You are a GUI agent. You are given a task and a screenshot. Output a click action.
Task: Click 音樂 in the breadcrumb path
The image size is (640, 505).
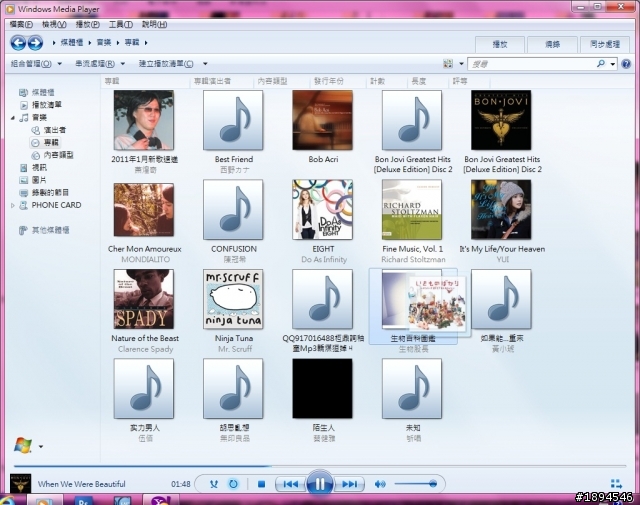point(104,42)
